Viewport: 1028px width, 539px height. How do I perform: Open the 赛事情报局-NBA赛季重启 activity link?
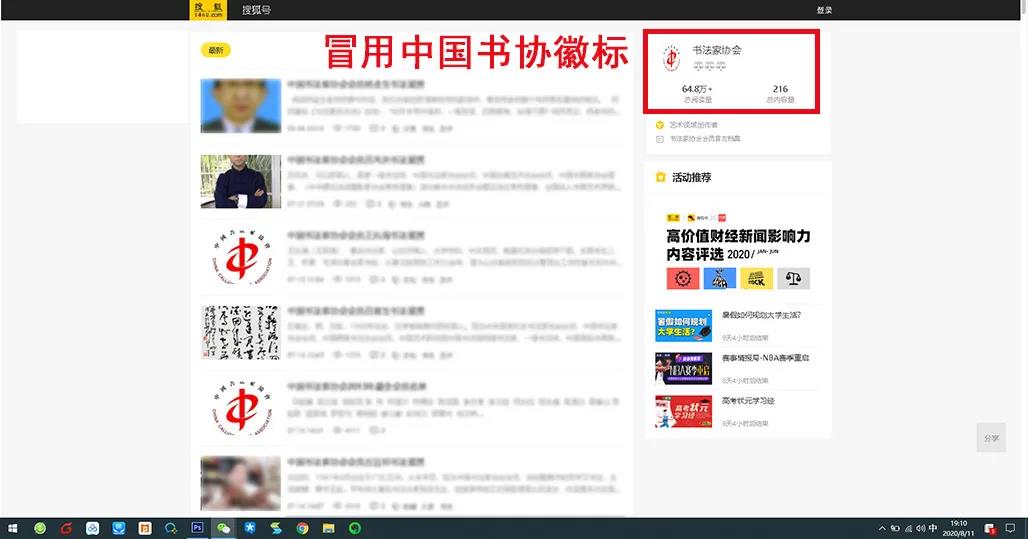coord(765,358)
